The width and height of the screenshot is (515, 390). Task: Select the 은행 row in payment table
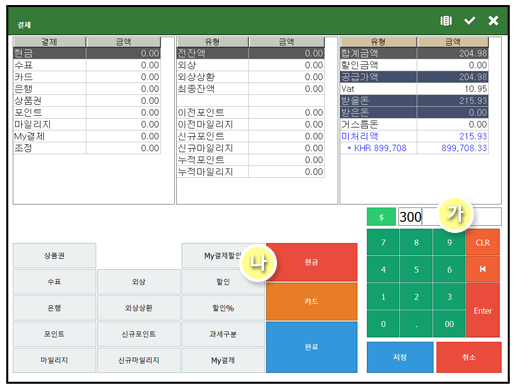point(87,89)
